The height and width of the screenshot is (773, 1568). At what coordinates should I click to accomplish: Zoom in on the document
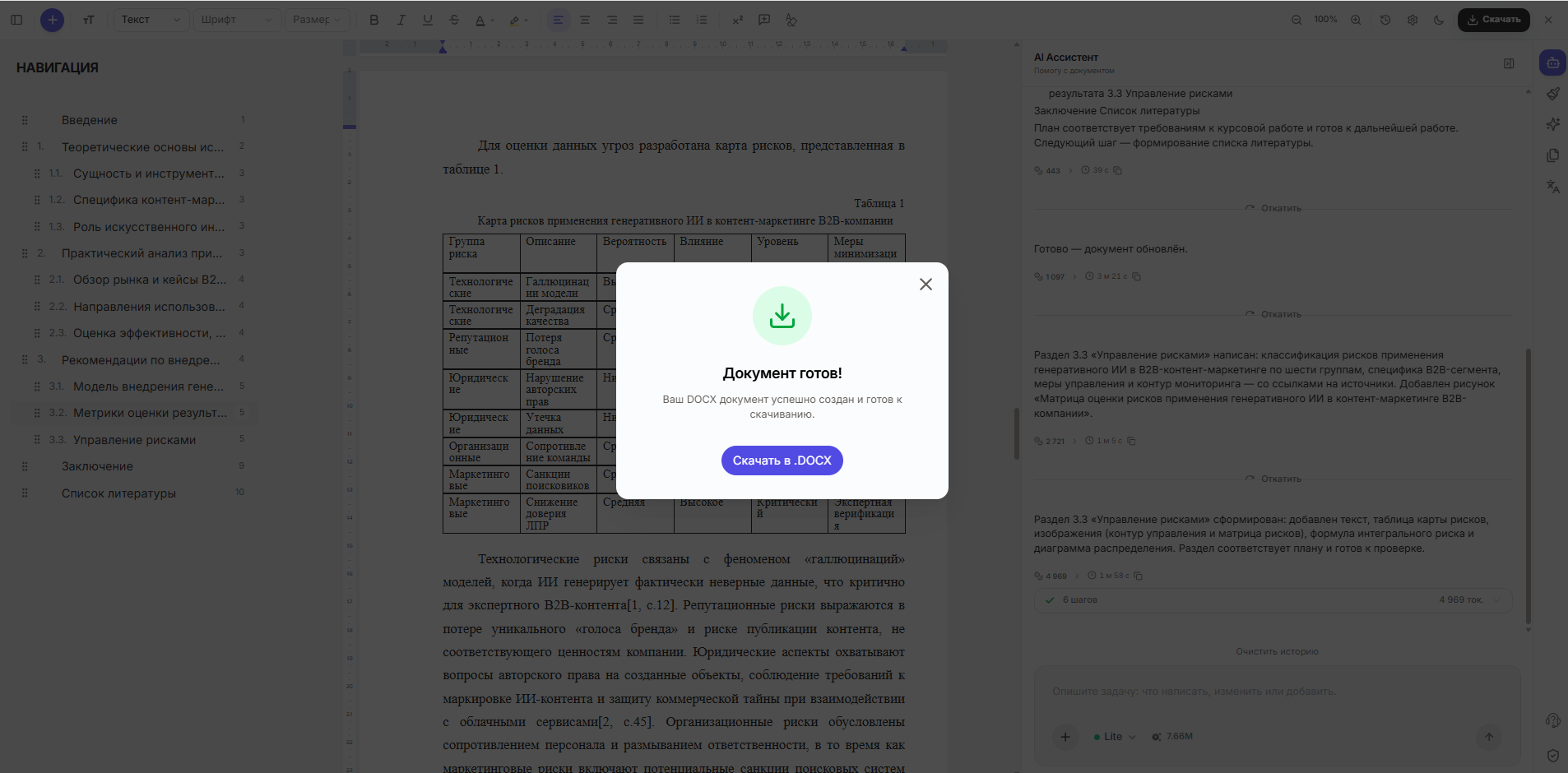pos(1356,20)
